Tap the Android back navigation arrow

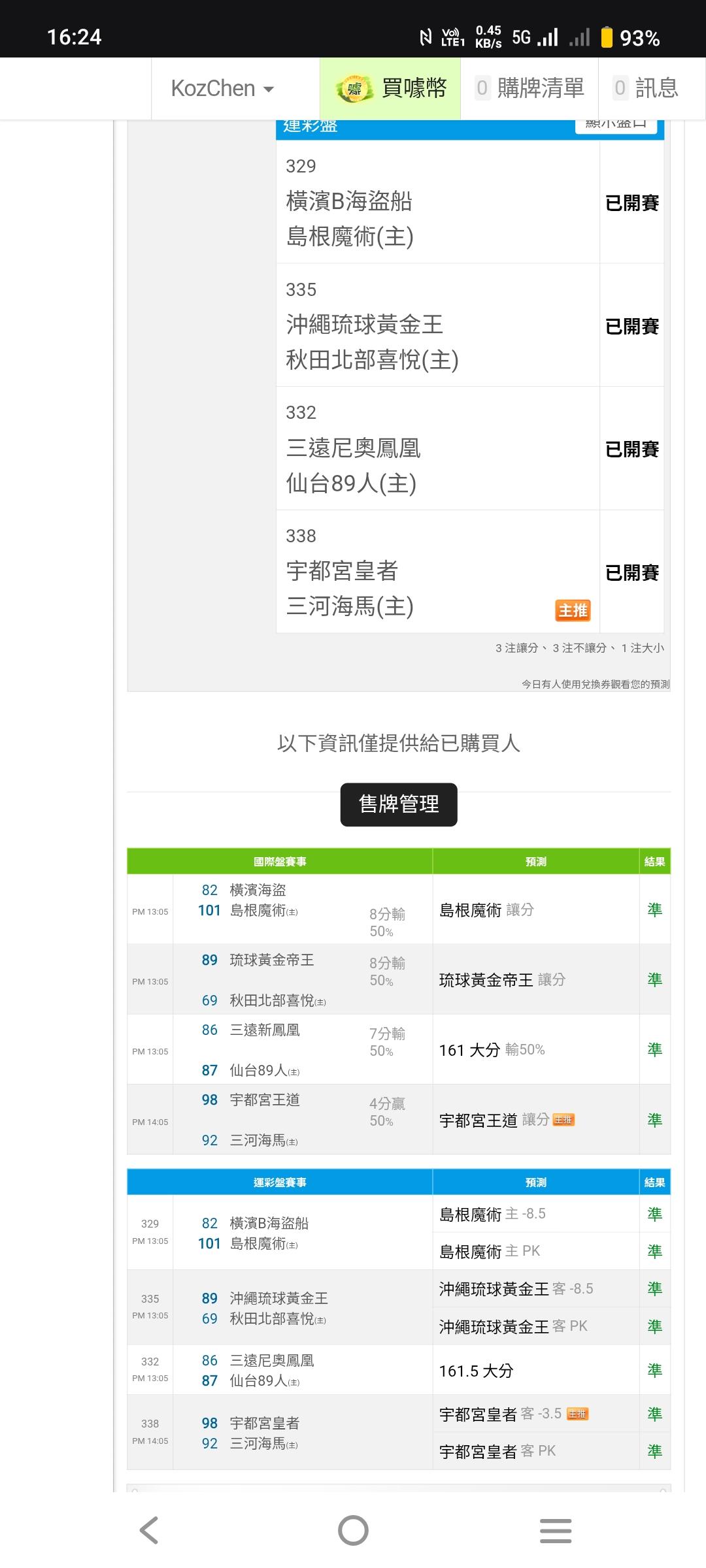click(x=149, y=1530)
